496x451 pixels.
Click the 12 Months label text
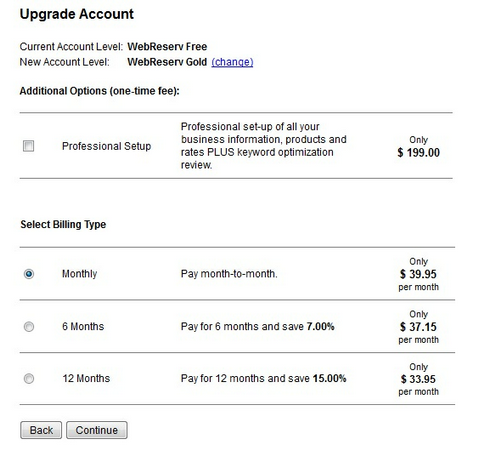coord(86,378)
